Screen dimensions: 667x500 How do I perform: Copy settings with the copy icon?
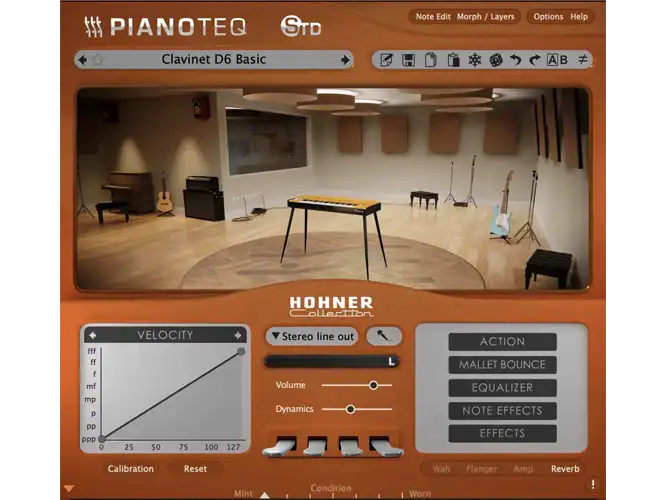point(430,60)
